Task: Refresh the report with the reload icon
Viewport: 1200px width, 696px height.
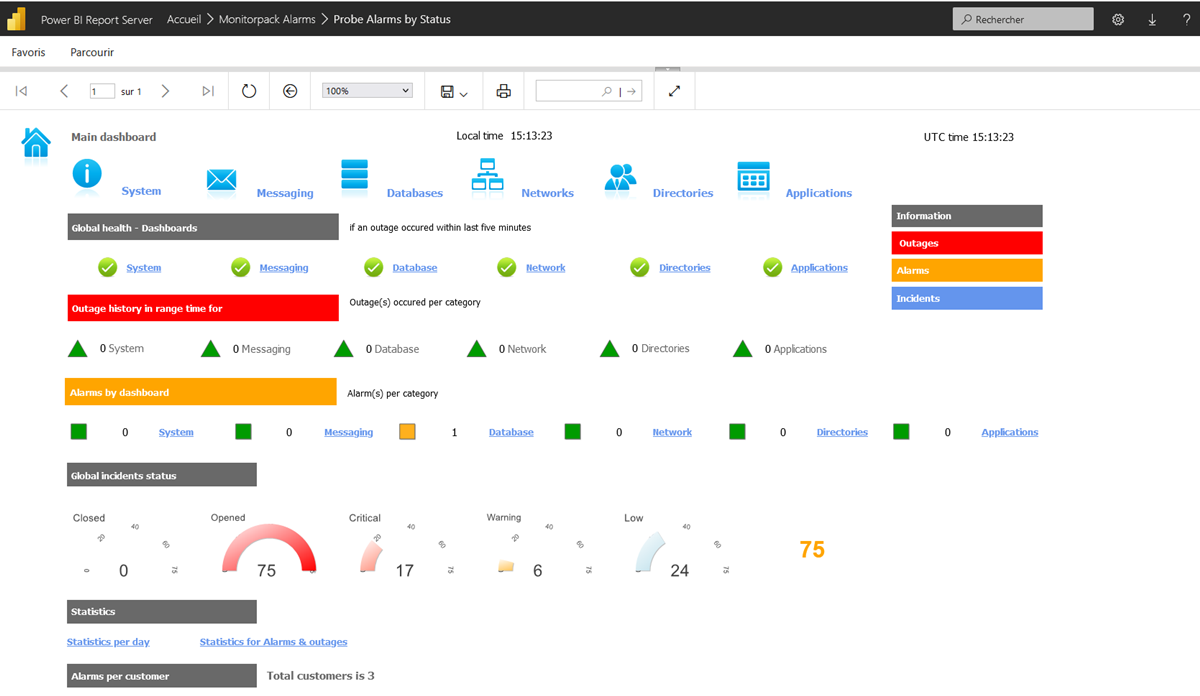Action: coord(249,91)
